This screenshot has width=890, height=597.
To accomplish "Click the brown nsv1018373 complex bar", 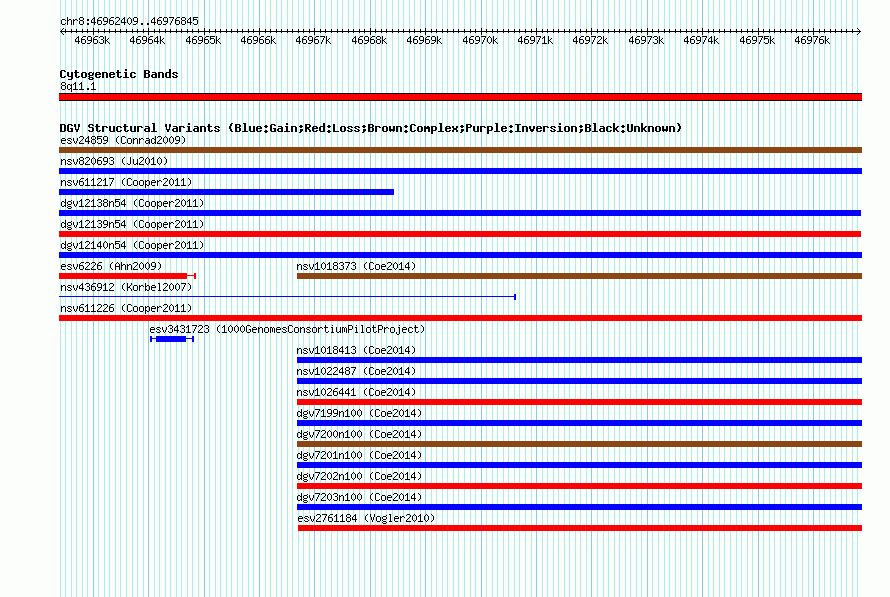I will (x=580, y=276).
